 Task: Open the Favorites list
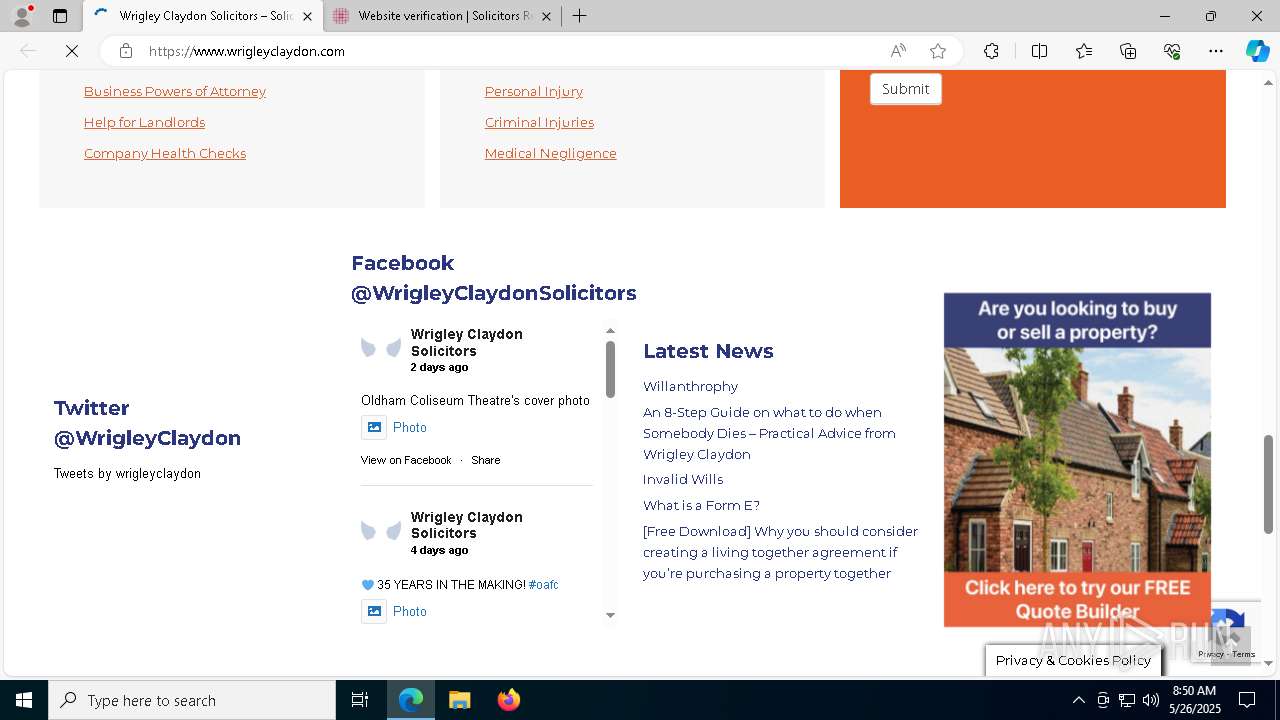pos(1084,51)
